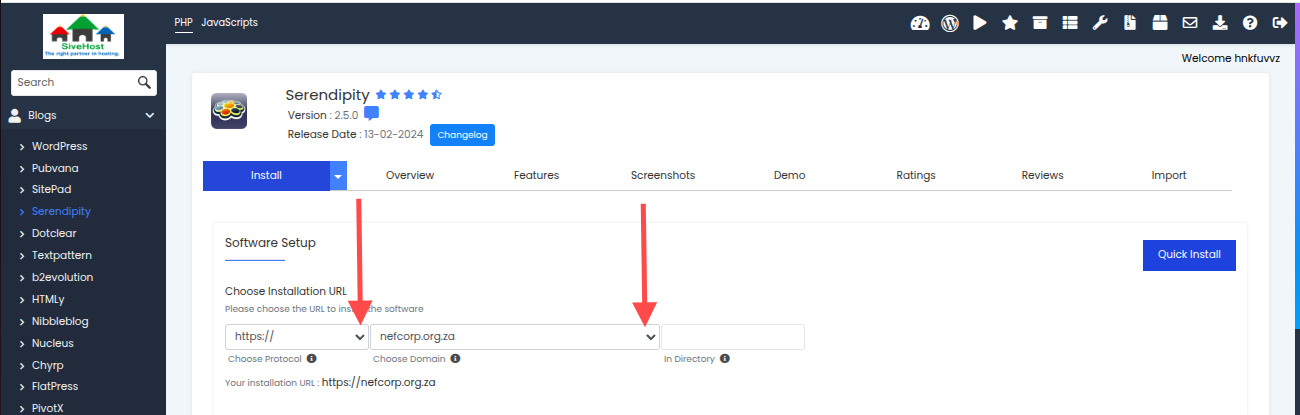Click the In Directory info icon
This screenshot has height=415, width=1300.
click(x=724, y=358)
